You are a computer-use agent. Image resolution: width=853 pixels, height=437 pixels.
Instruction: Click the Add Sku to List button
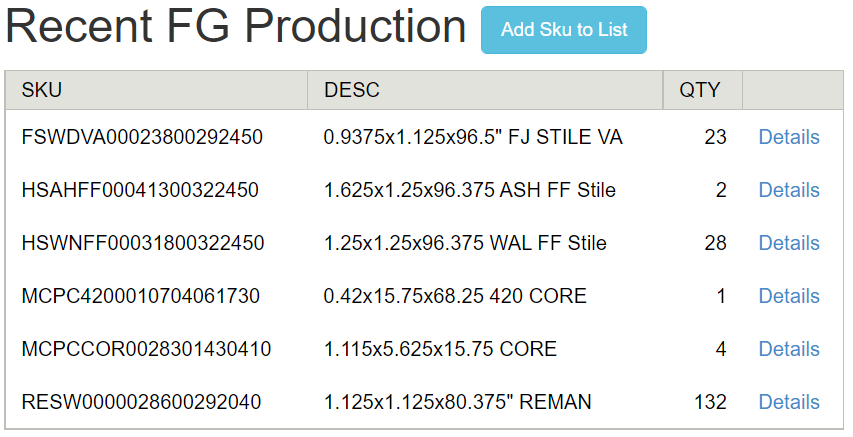coord(564,30)
